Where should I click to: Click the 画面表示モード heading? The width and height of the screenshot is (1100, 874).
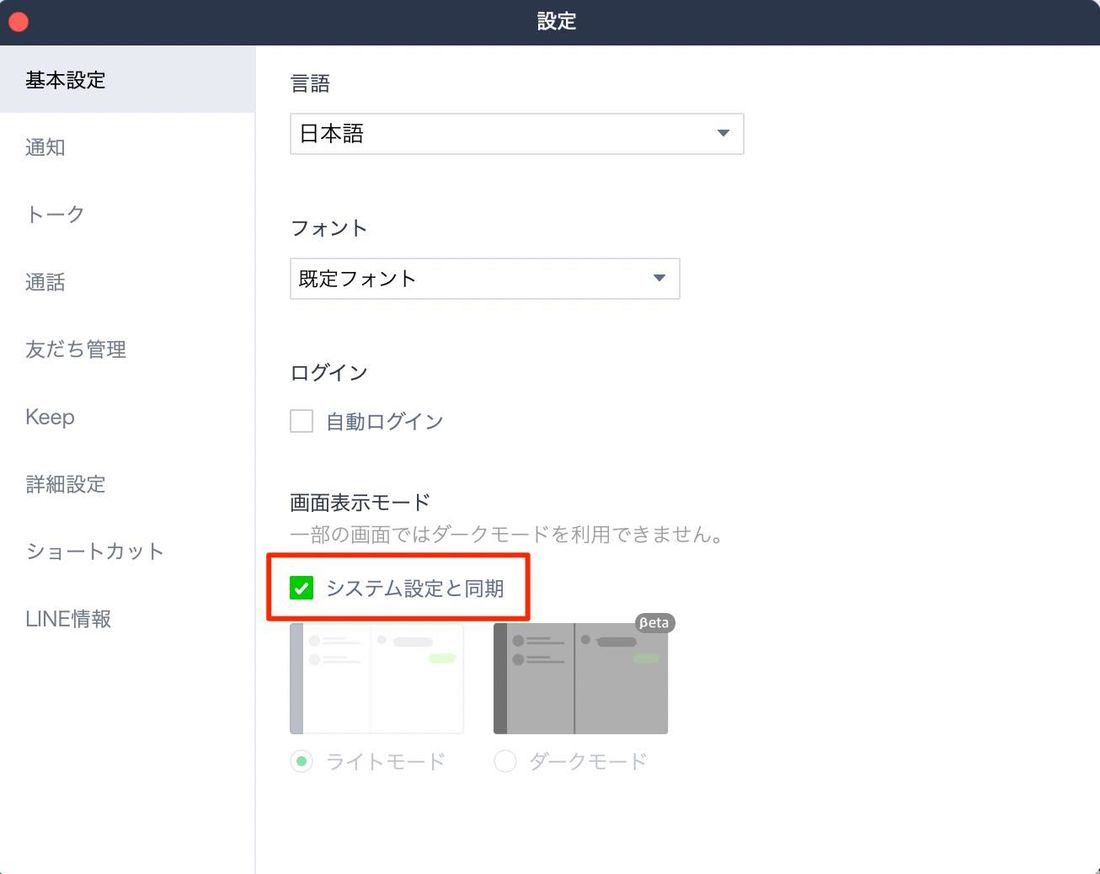click(360, 502)
